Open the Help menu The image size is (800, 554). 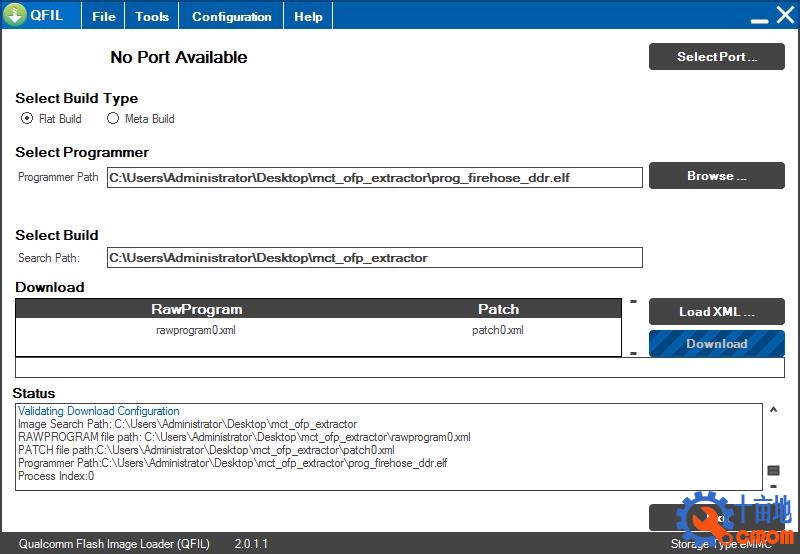[x=308, y=17]
